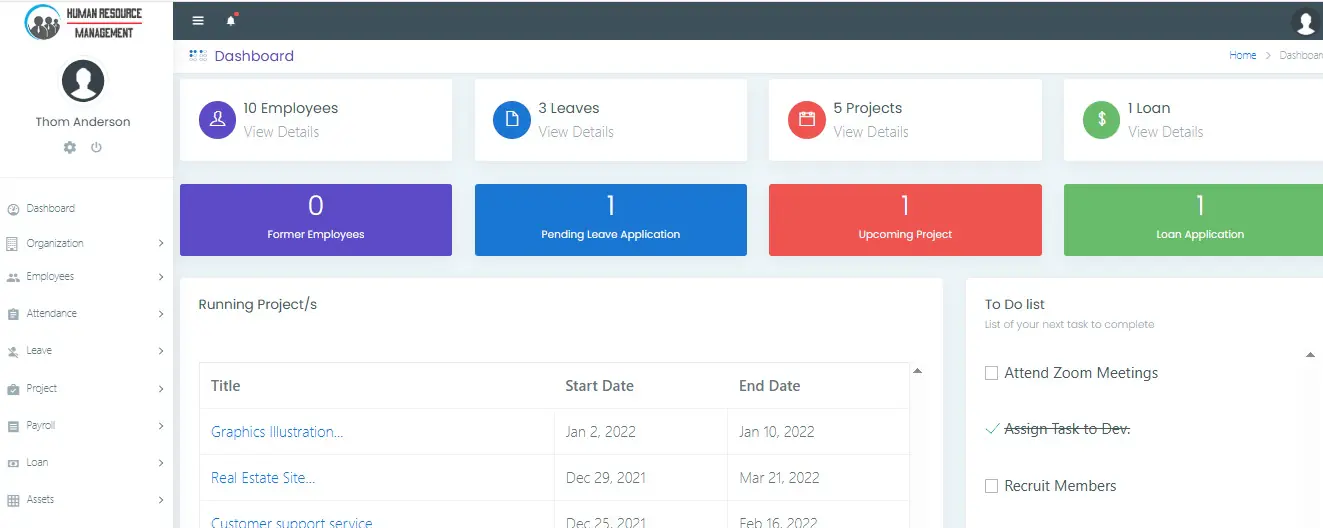1323x528 pixels.
Task: Click the power logout icon
Action: tap(96, 147)
